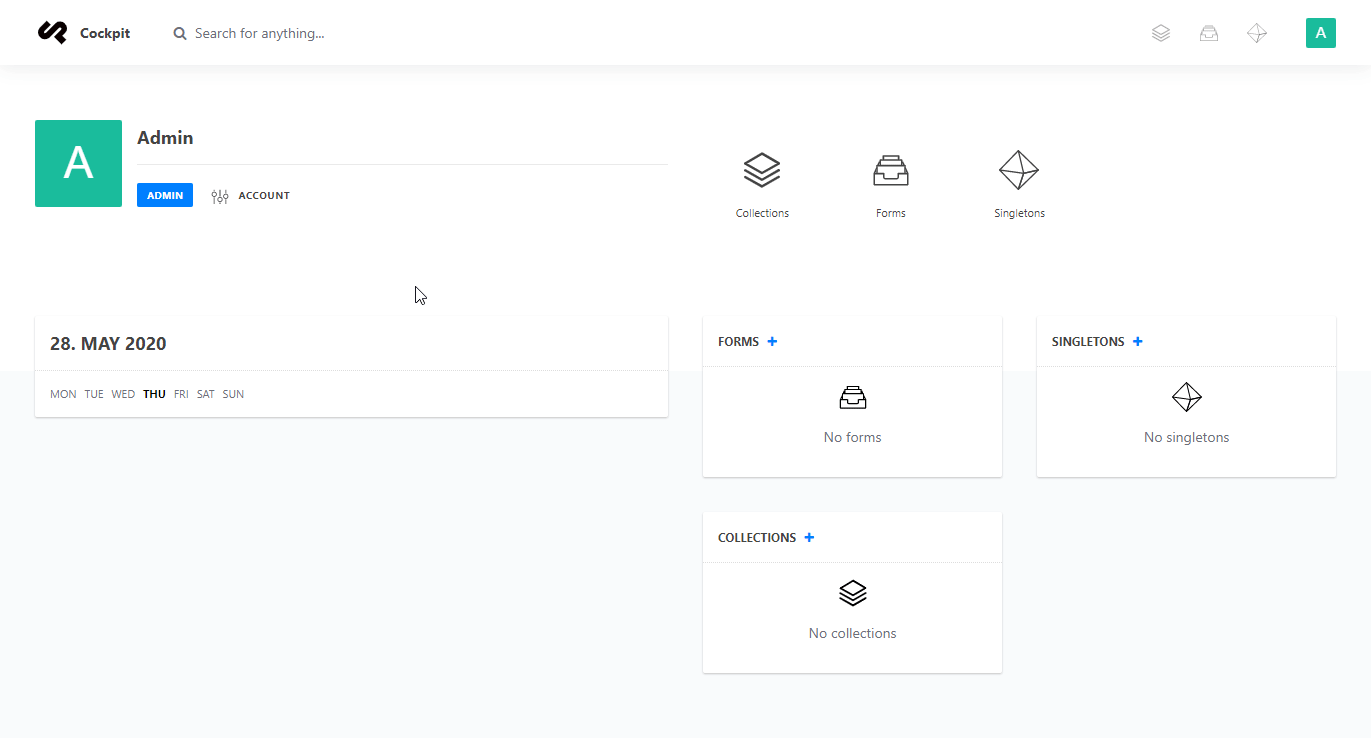Screen dimensions: 1371x738
Task: Click the Collections widget title
Action: 757,538
